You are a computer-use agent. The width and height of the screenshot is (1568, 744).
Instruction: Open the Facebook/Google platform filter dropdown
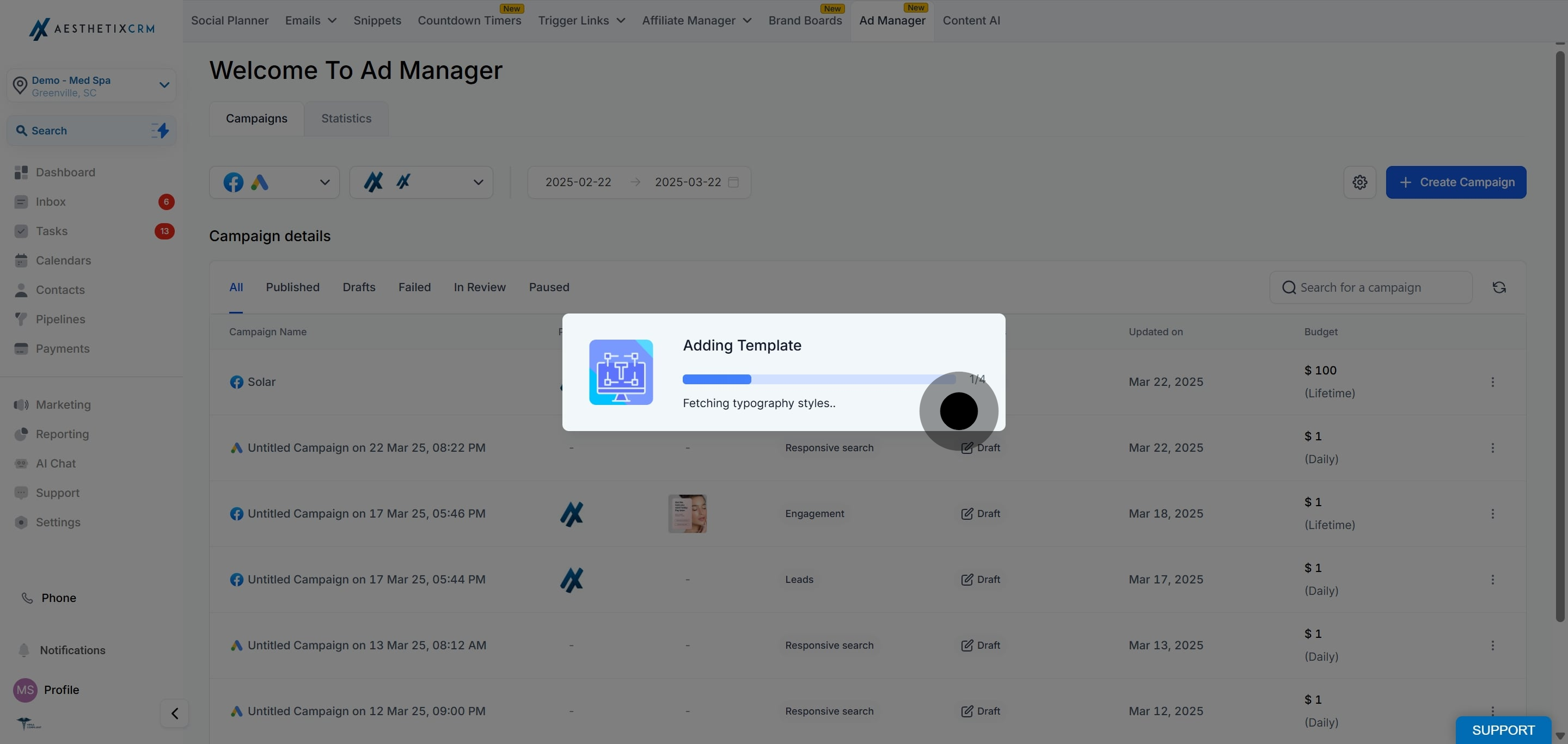[x=274, y=182]
